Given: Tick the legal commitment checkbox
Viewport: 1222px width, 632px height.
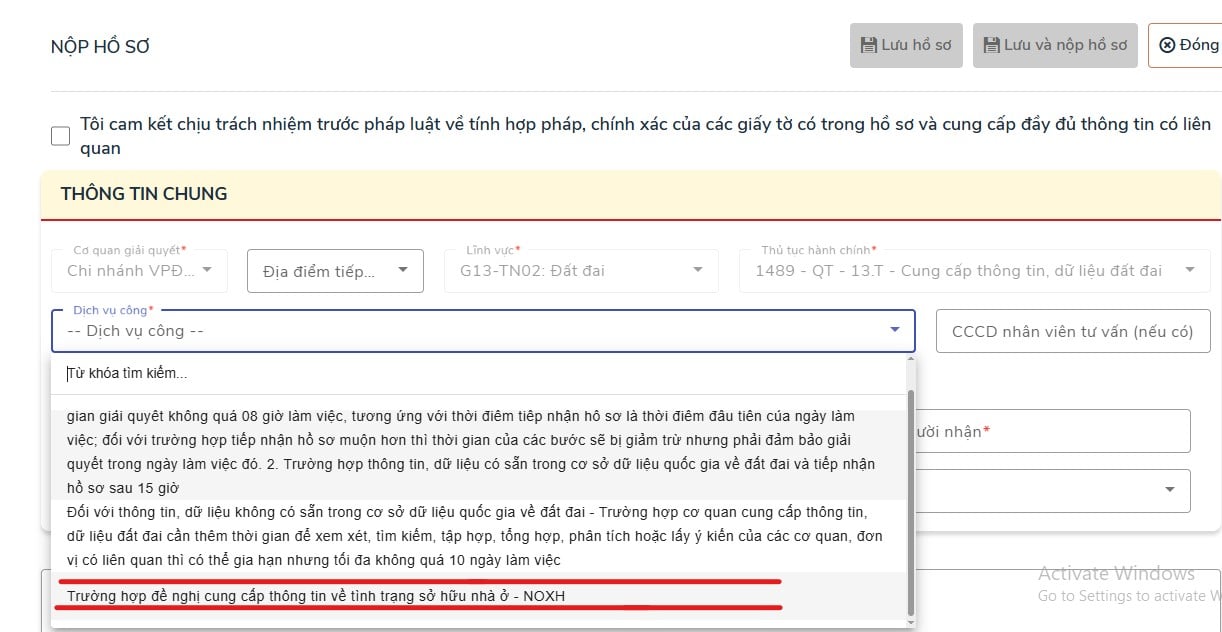Looking at the screenshot, I should pyautogui.click(x=61, y=136).
